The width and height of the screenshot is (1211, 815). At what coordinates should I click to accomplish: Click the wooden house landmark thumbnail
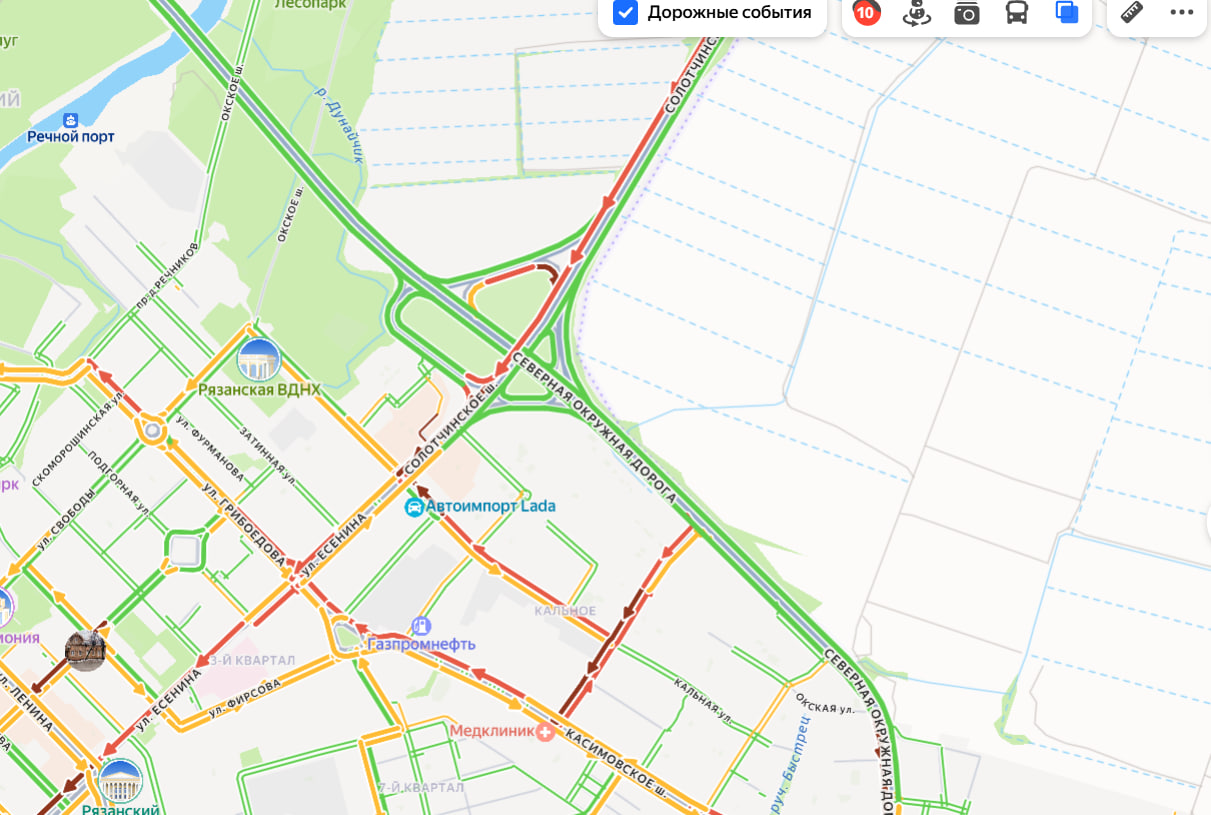coord(86,651)
